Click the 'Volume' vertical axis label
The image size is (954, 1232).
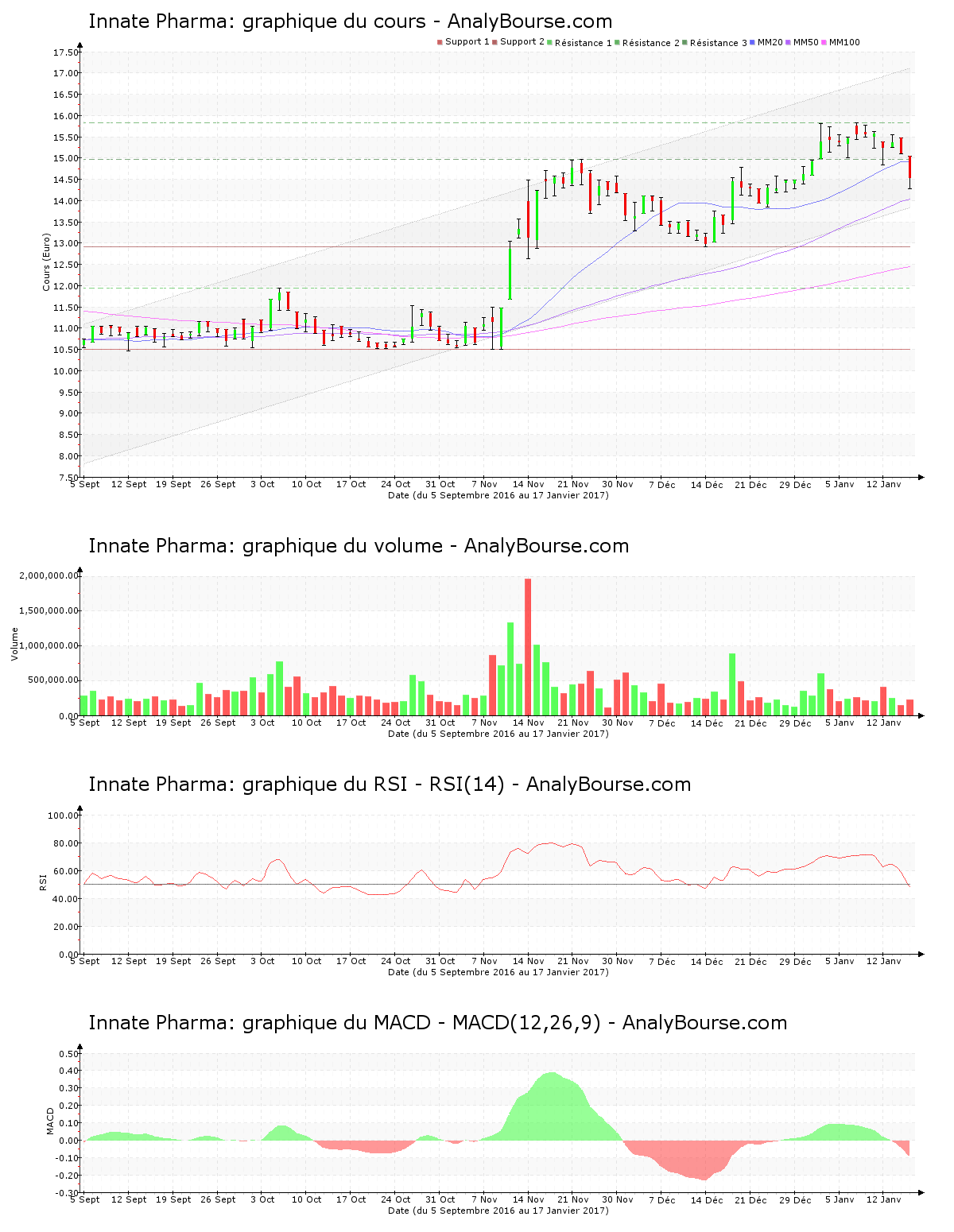(14, 644)
